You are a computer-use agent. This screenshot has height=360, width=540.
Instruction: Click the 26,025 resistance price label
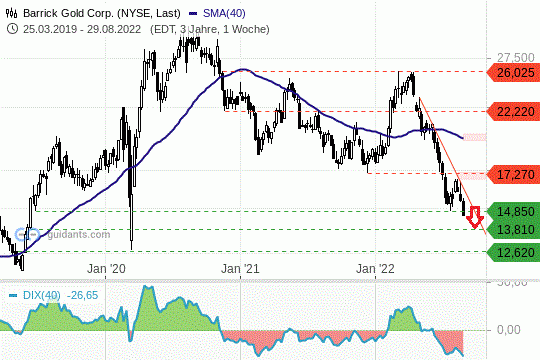tap(513, 73)
